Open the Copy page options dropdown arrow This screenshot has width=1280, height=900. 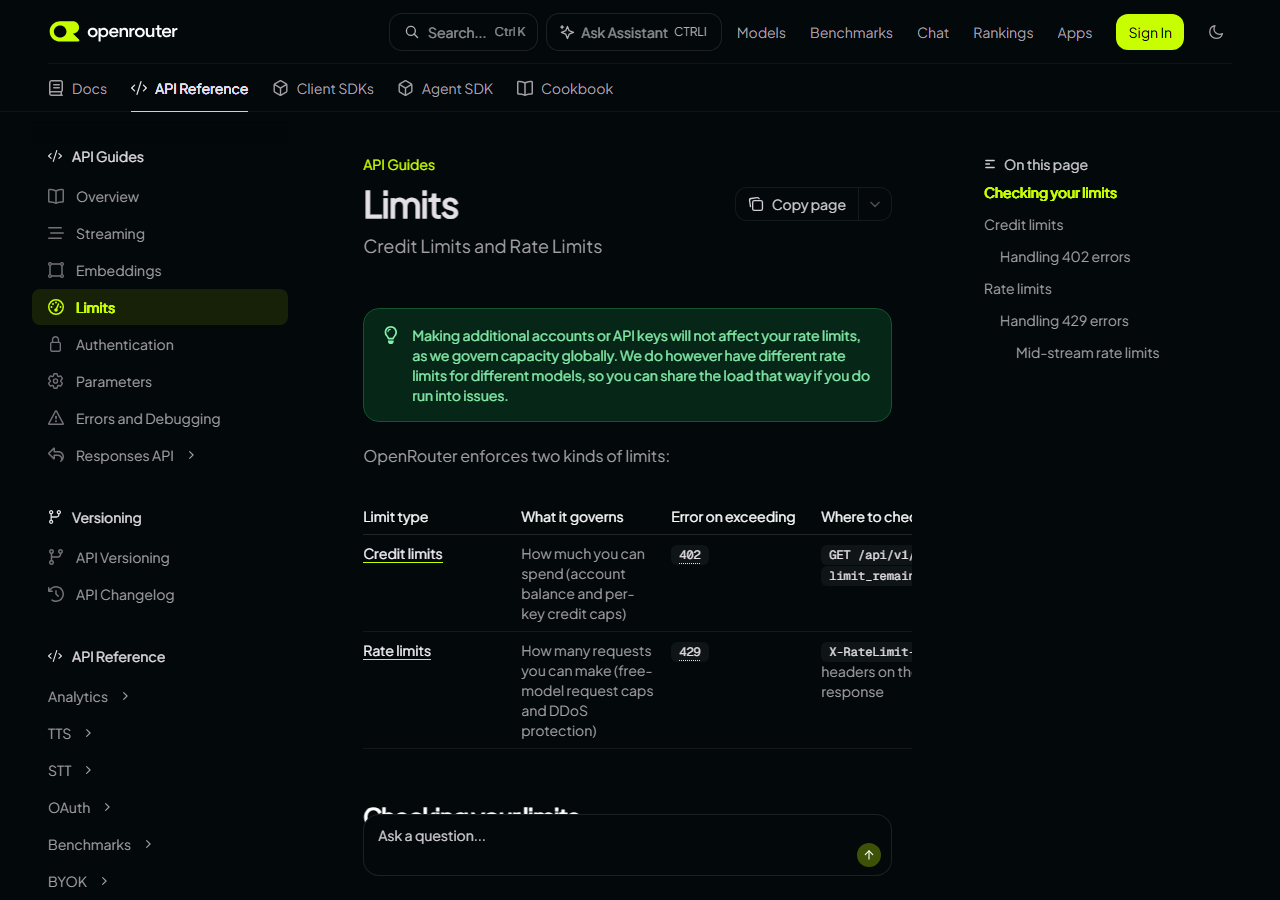pyautogui.click(x=875, y=204)
